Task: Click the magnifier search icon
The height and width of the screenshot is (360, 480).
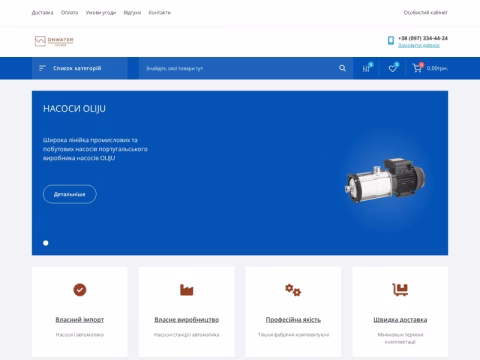Action: tap(342, 68)
